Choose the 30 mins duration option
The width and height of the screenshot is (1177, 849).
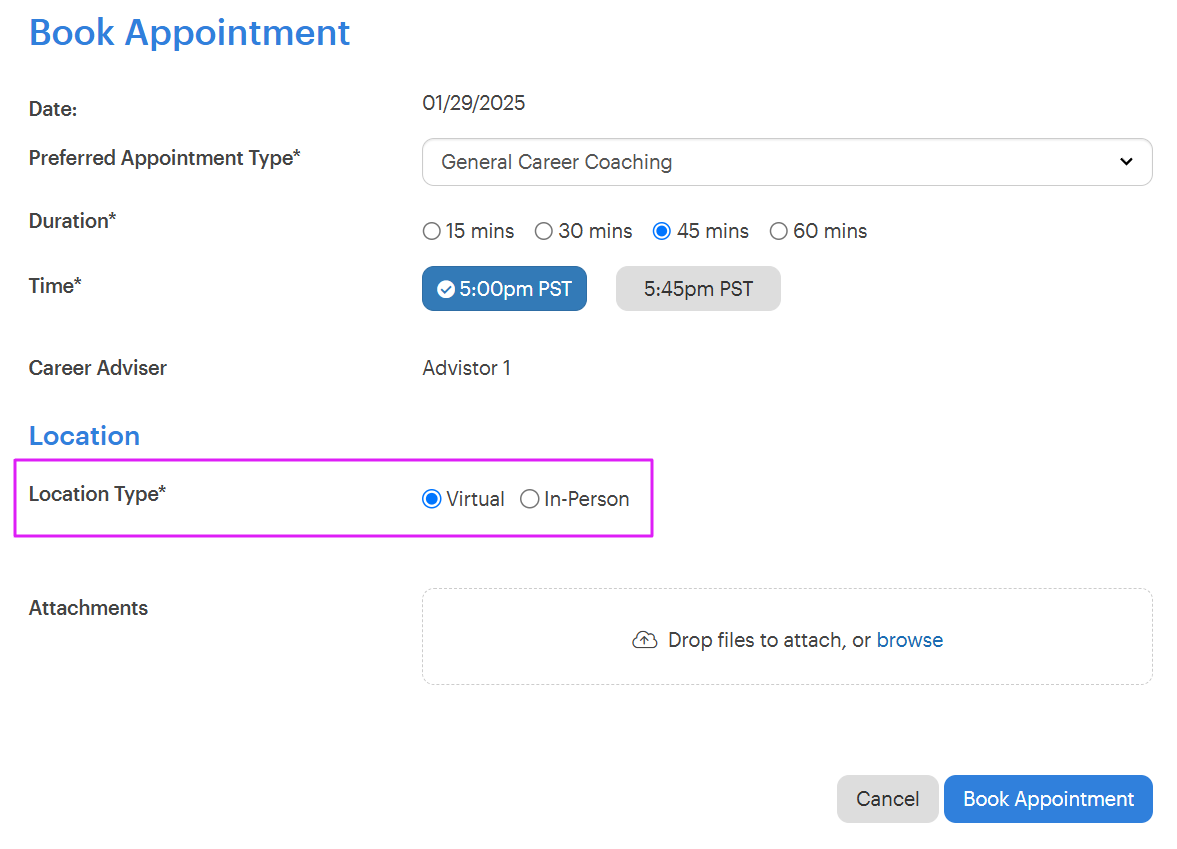544,232
